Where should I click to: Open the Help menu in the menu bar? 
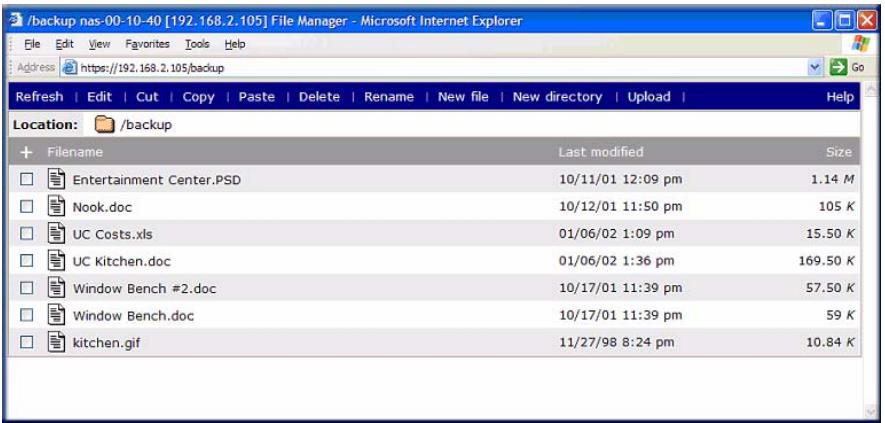(x=235, y=44)
